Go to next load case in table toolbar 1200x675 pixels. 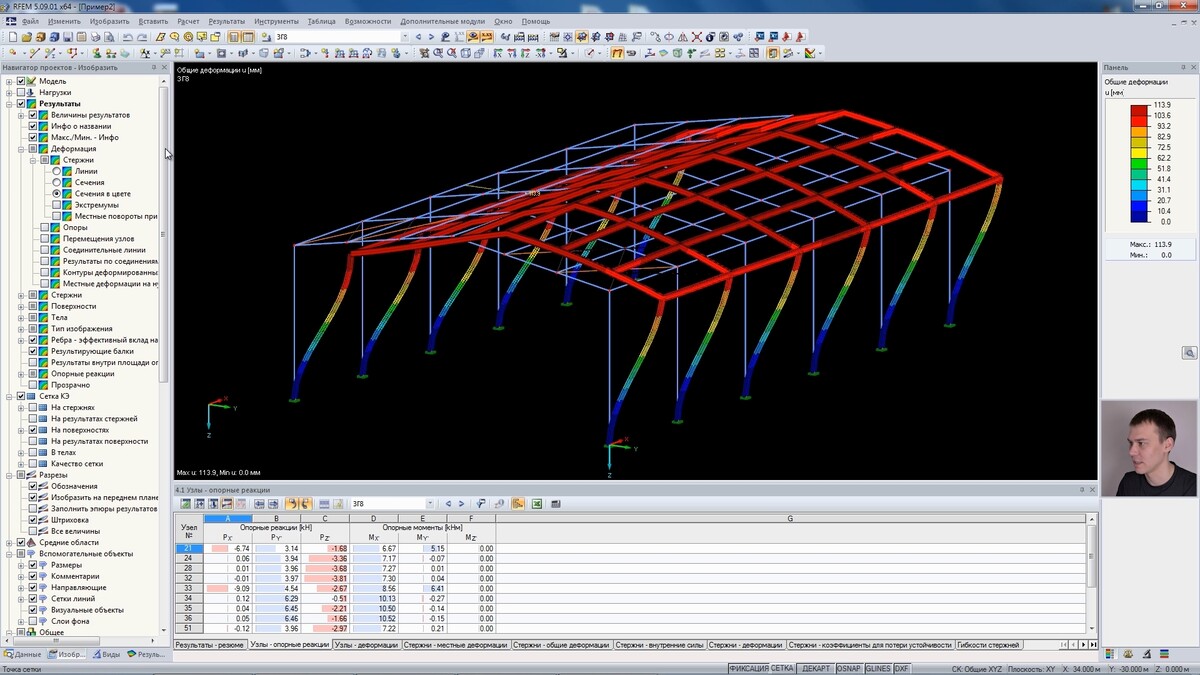(x=462, y=504)
